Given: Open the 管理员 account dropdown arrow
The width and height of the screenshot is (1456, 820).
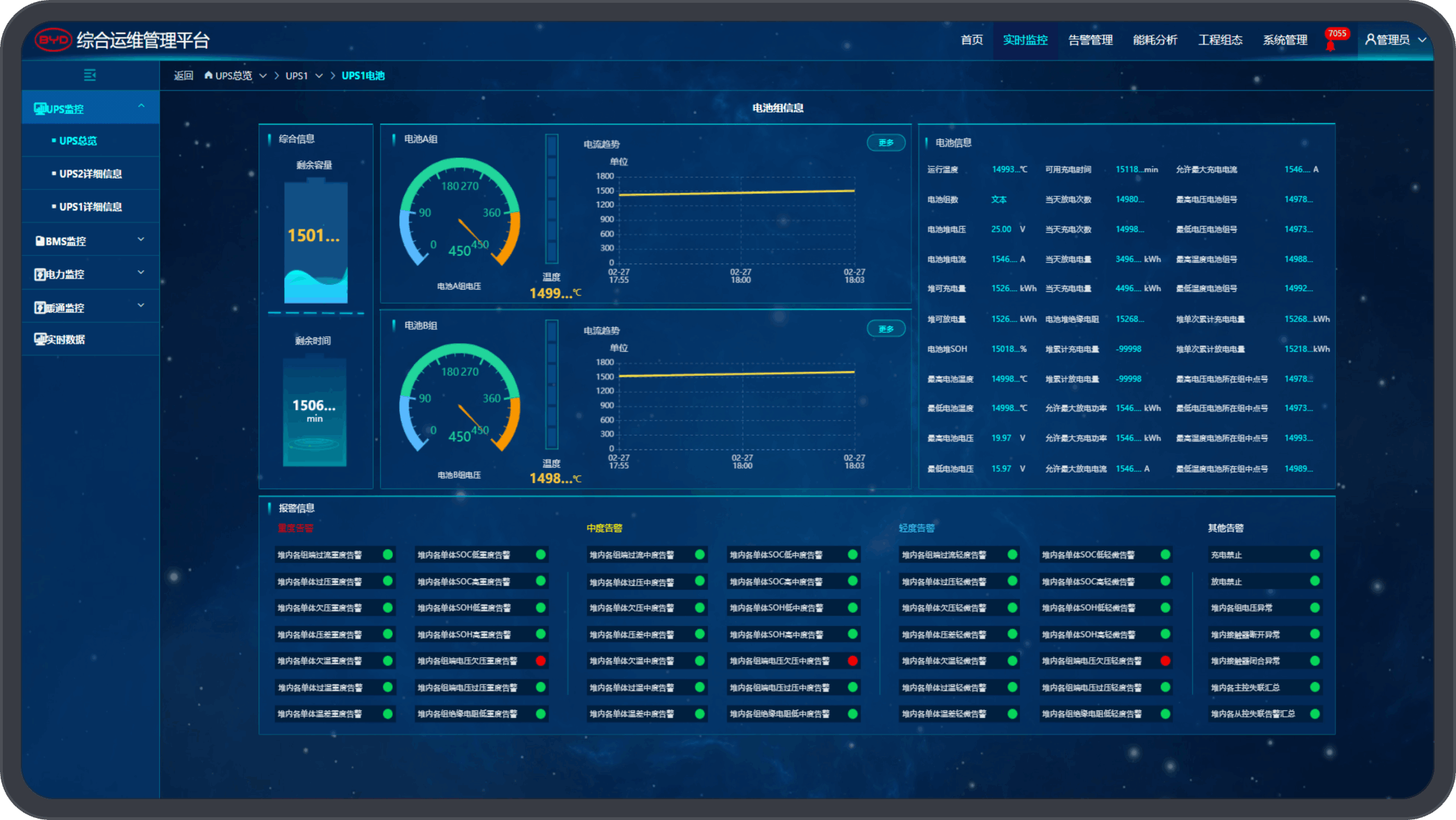Looking at the screenshot, I should [x=1422, y=40].
